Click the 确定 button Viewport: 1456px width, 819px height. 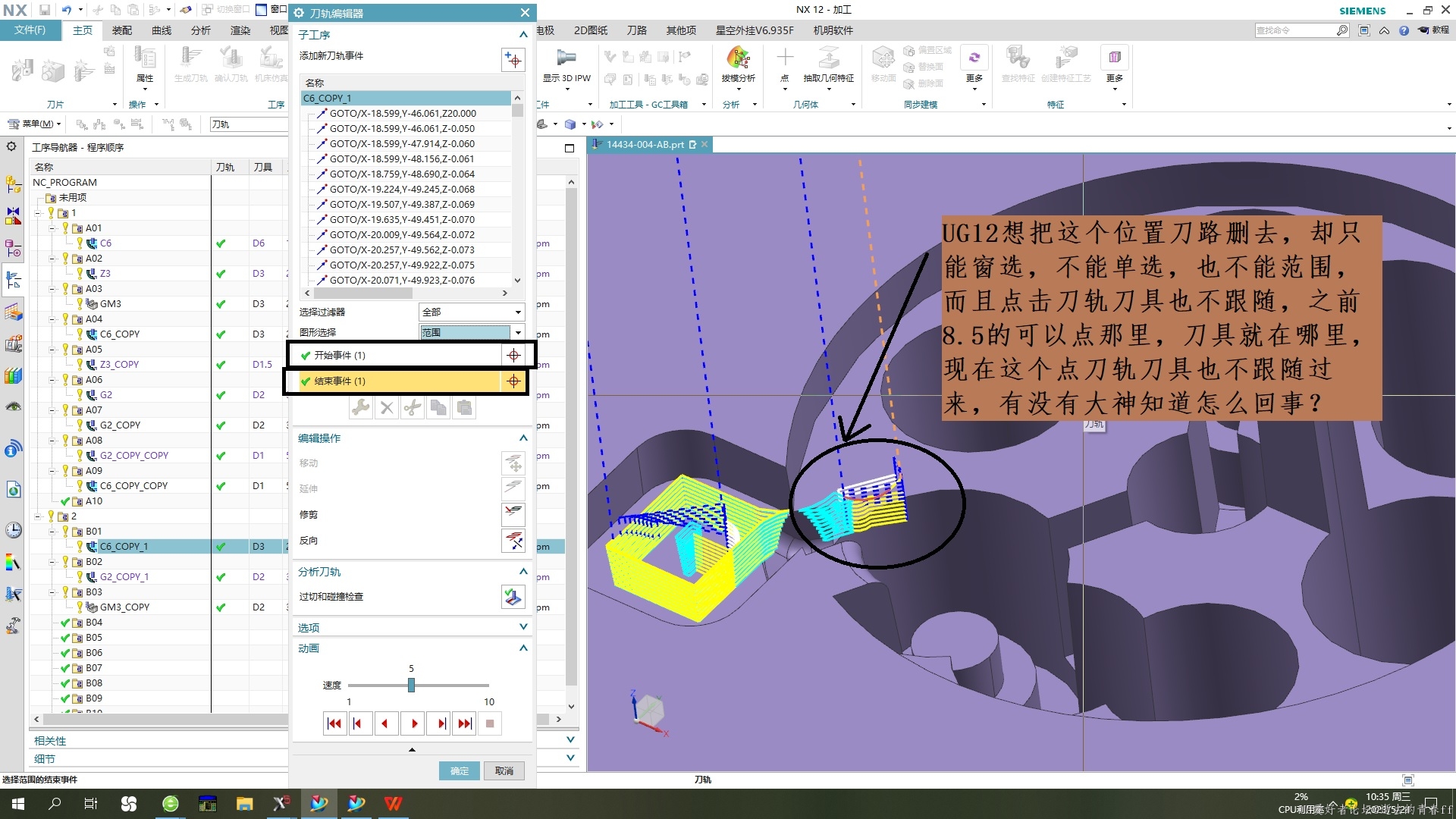click(460, 771)
